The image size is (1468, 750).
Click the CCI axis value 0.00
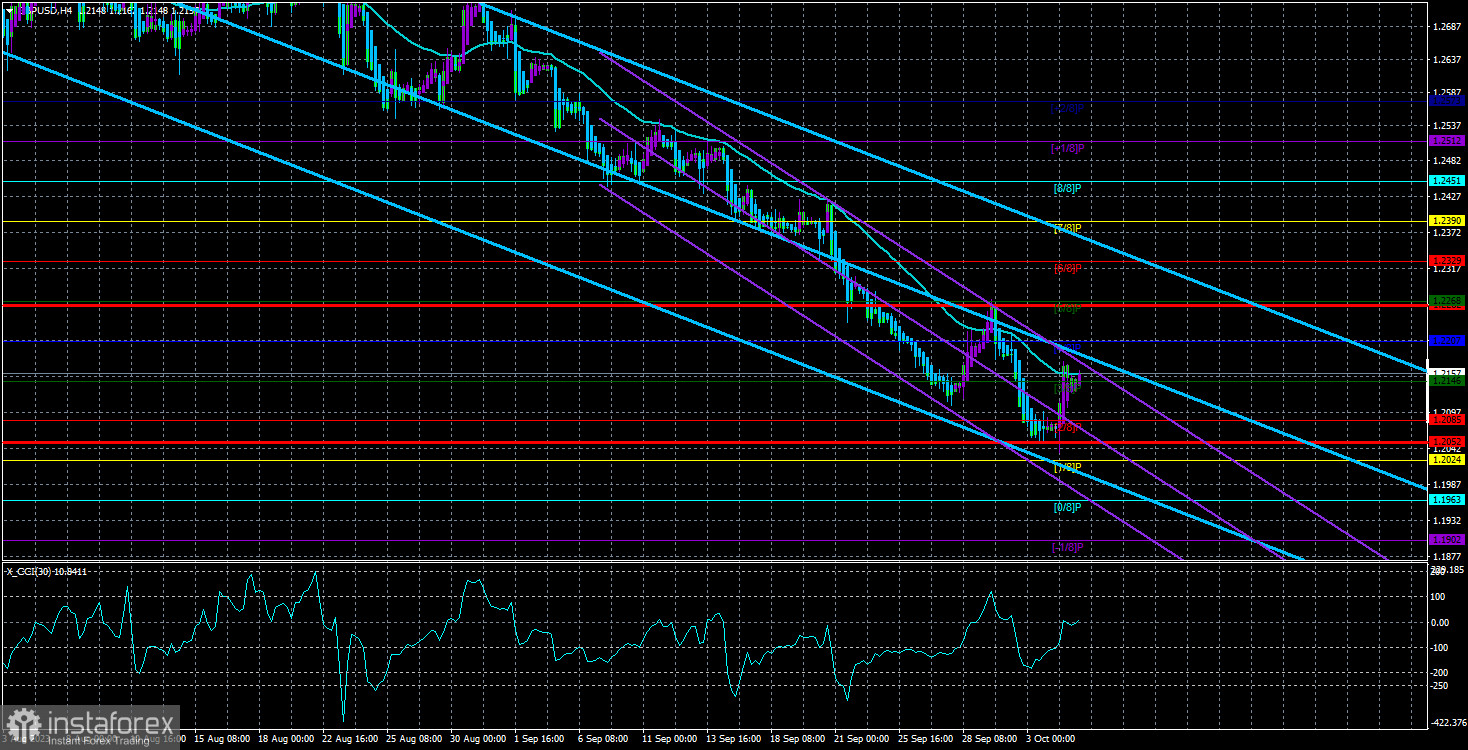[1442, 622]
